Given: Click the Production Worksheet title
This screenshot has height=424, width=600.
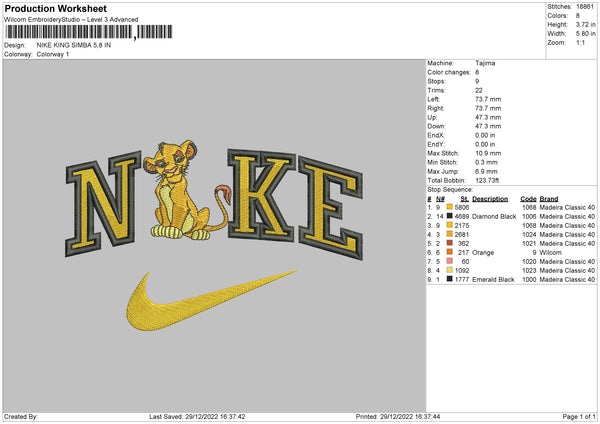Looking at the screenshot, I should [x=55, y=8].
